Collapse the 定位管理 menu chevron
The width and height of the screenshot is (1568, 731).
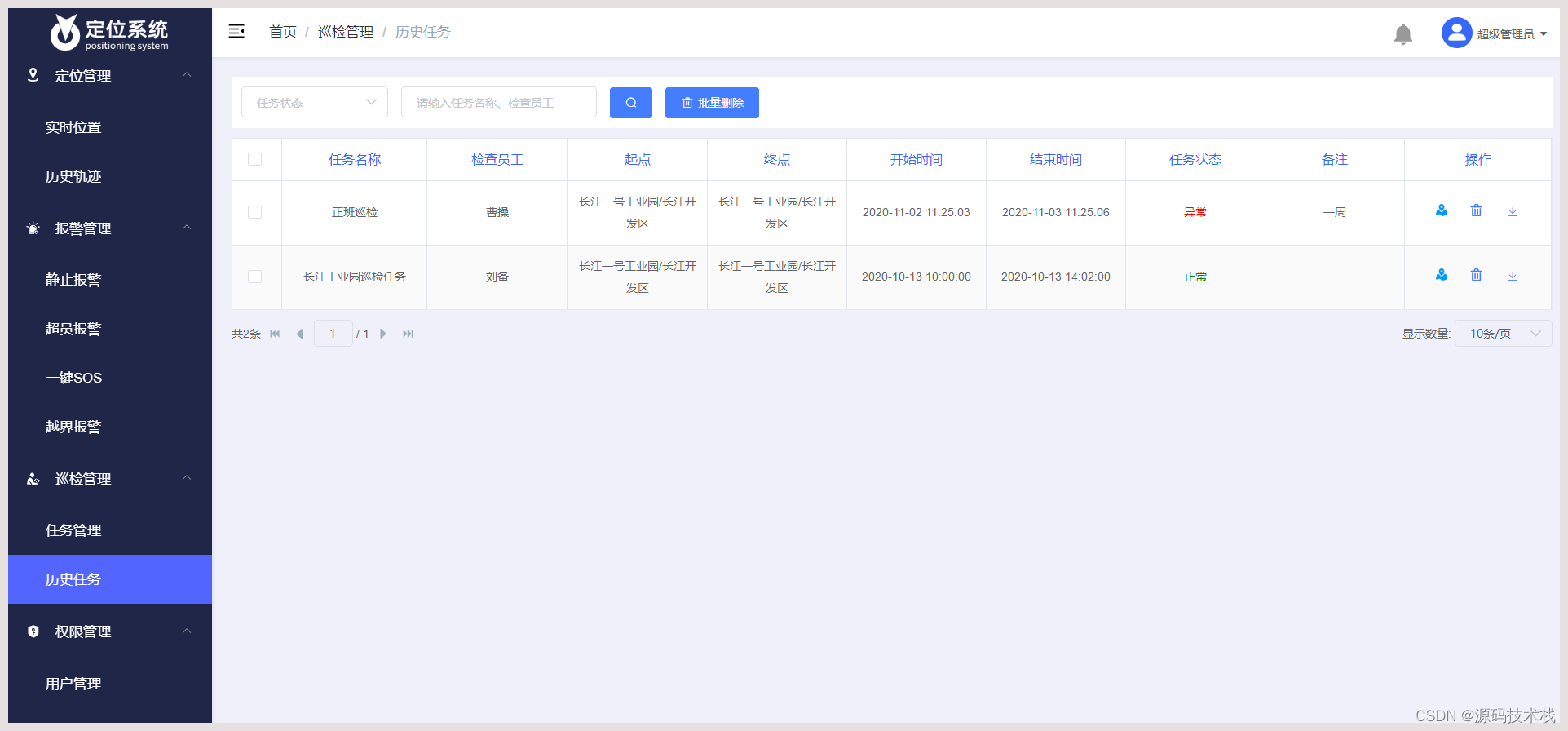point(187,75)
